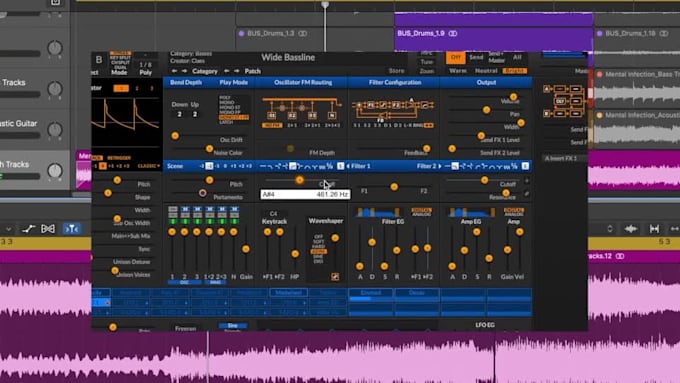
Task: Mute oscillator 2 in the mixer
Action: 185,209
